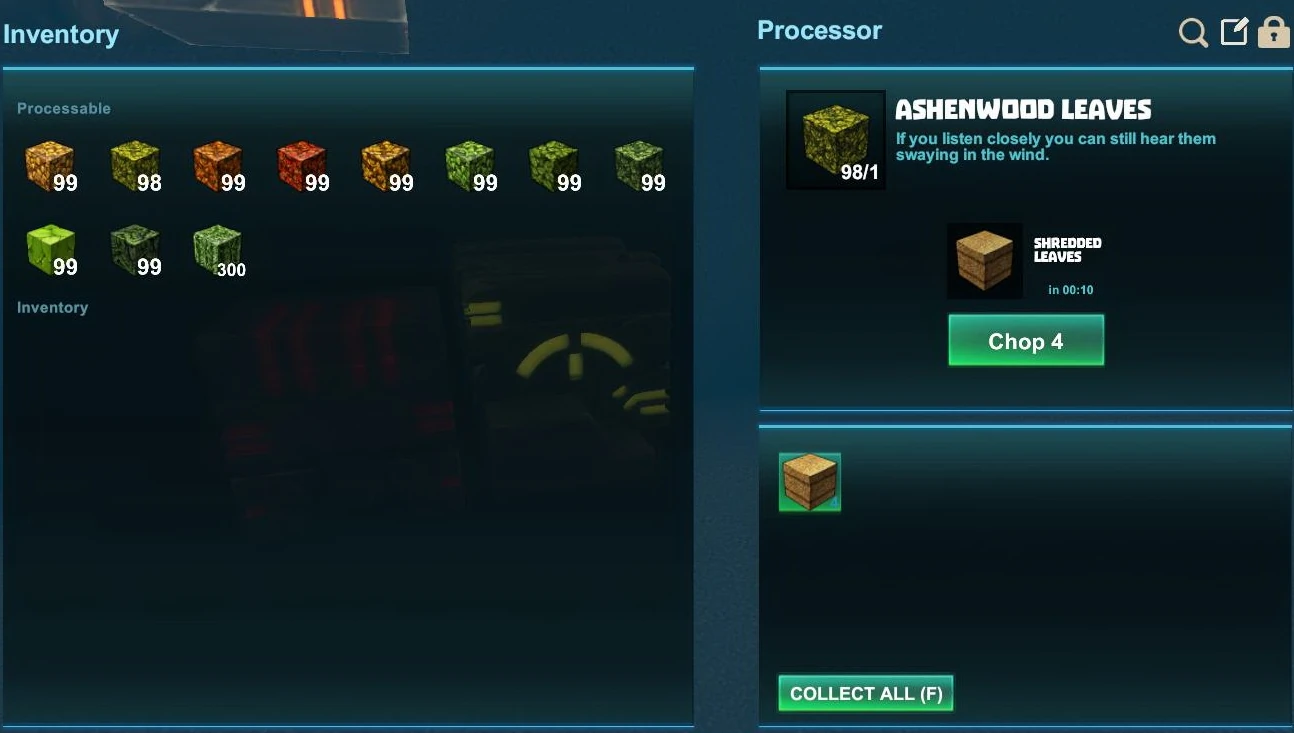This screenshot has height=733, width=1294.
Task: Toggle the processor padlock icon
Action: (1273, 32)
